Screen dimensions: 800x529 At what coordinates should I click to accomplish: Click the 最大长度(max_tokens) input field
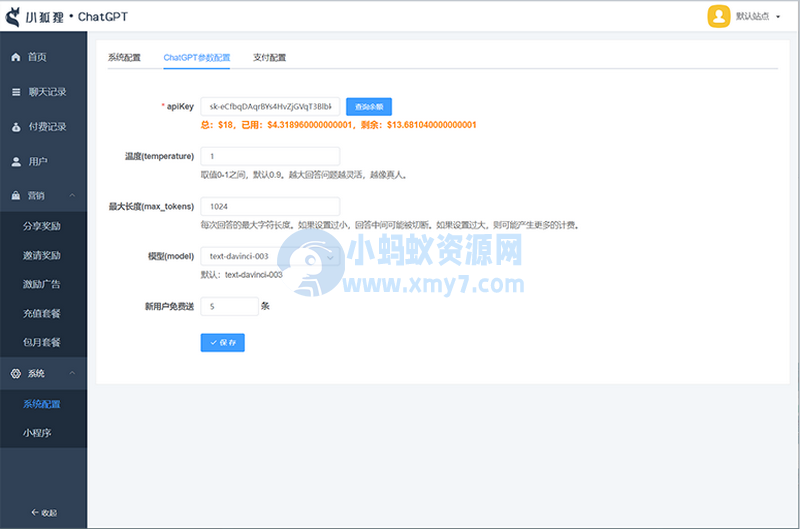270,206
